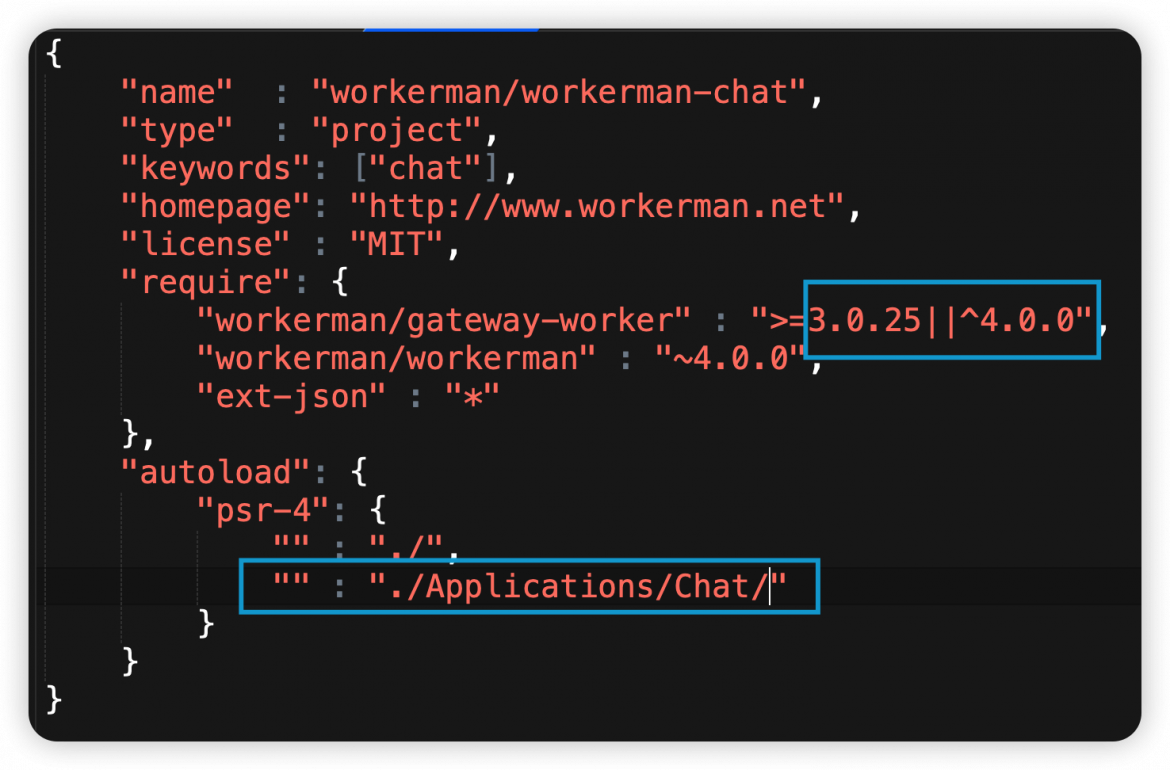1170x770 pixels.
Task: Select the "*" value of ext-json
Action: [x=472, y=397]
